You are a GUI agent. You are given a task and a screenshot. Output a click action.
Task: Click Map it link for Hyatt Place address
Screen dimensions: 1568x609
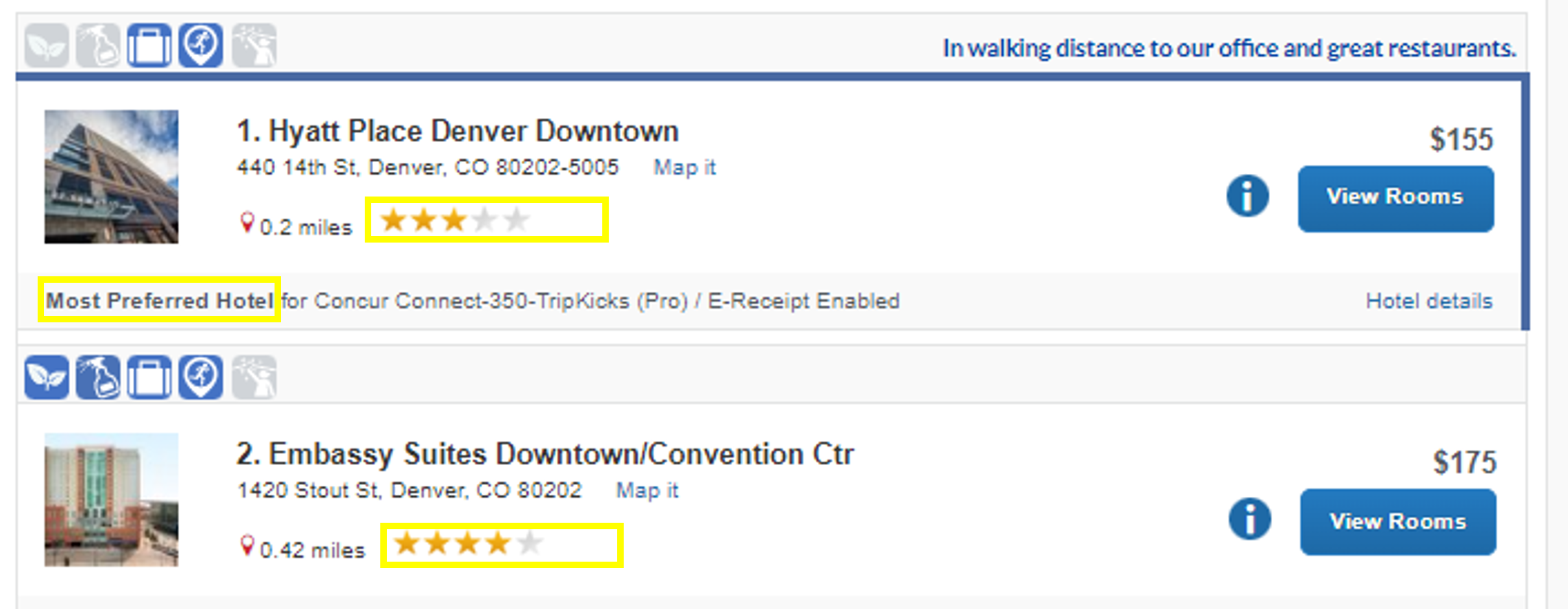tap(684, 167)
